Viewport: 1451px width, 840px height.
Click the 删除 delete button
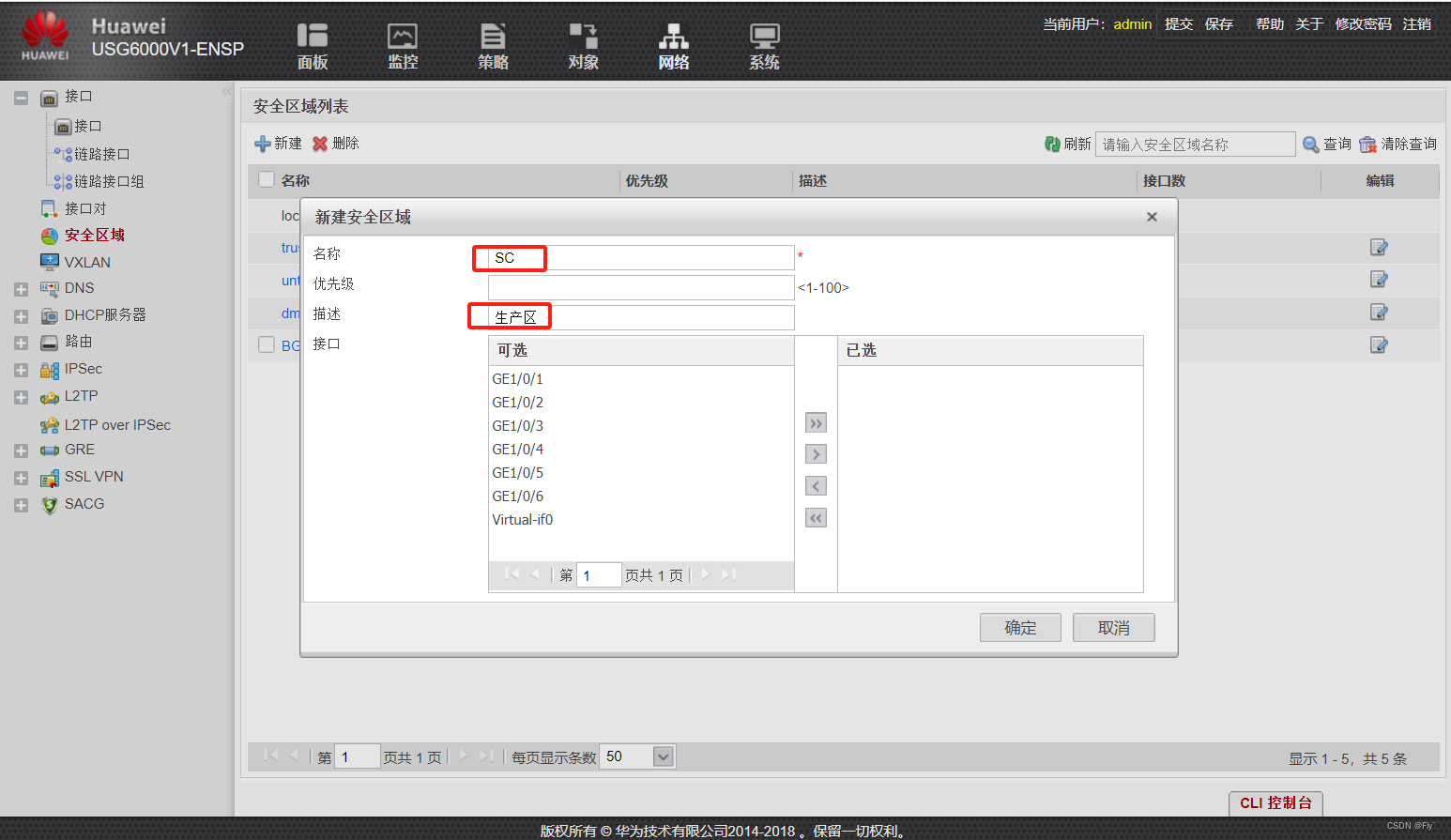pyautogui.click(x=336, y=144)
